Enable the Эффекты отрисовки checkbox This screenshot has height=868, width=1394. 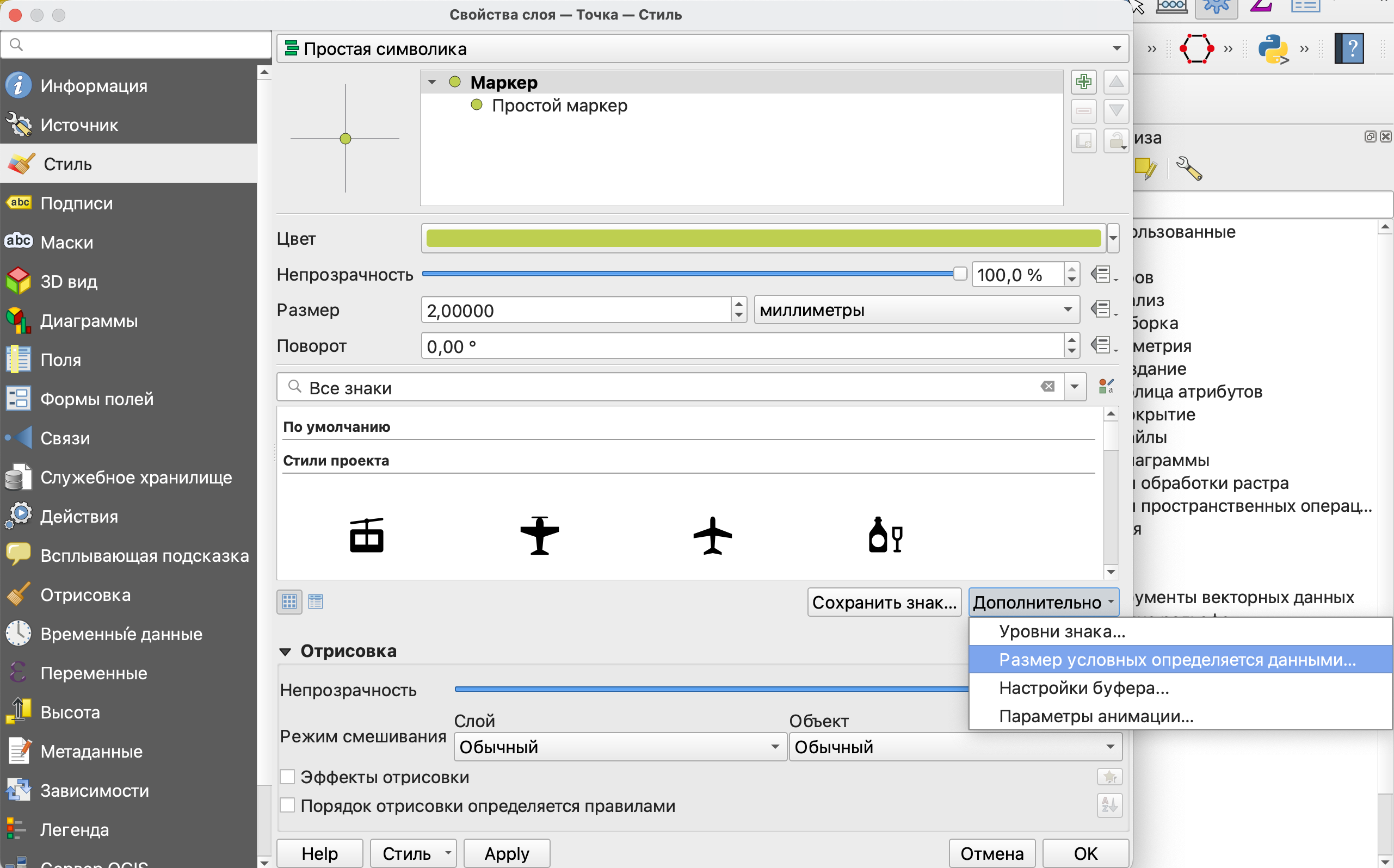pyautogui.click(x=288, y=777)
